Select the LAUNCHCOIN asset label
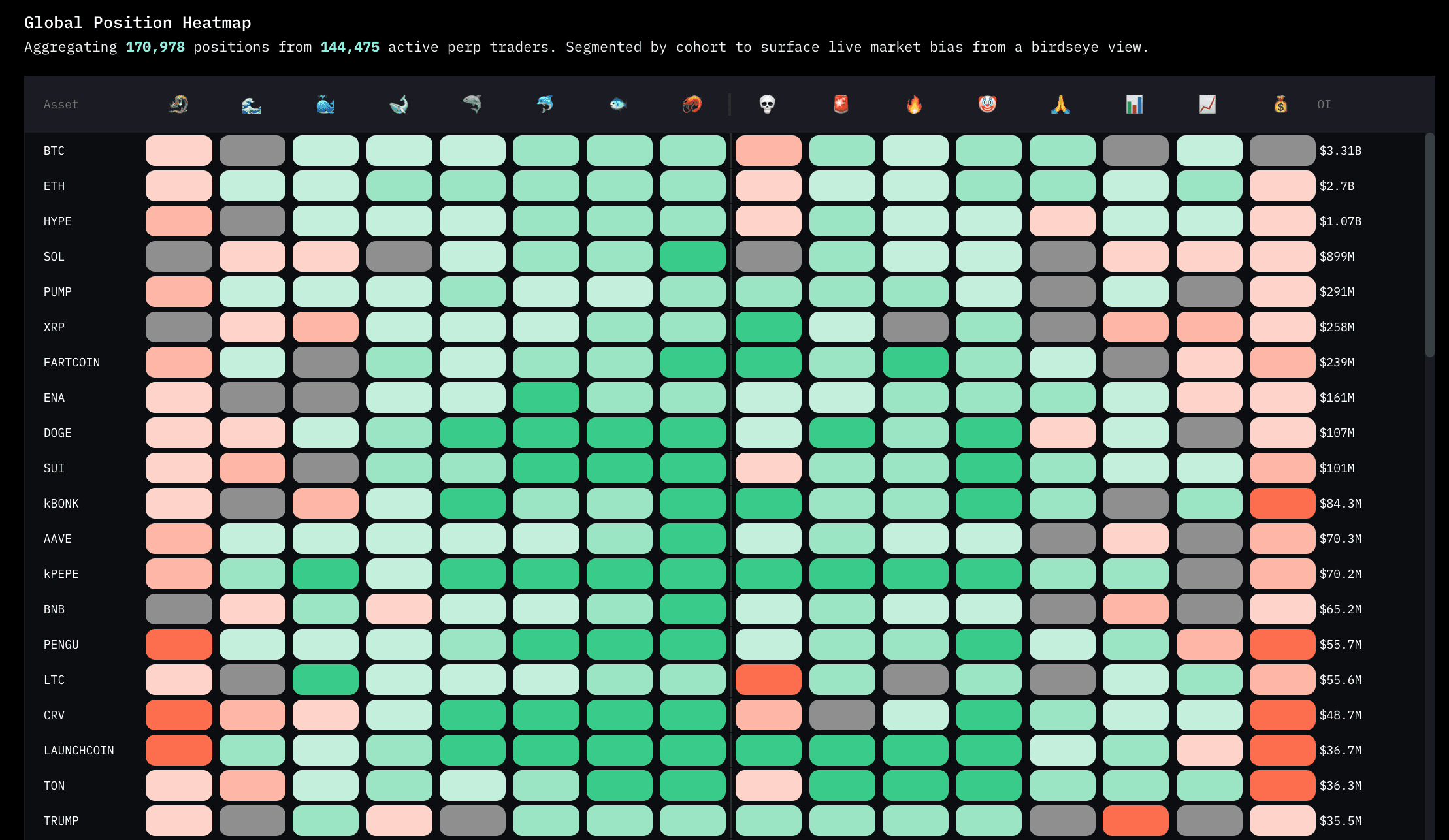Screen dimensions: 1449x840 pos(79,751)
